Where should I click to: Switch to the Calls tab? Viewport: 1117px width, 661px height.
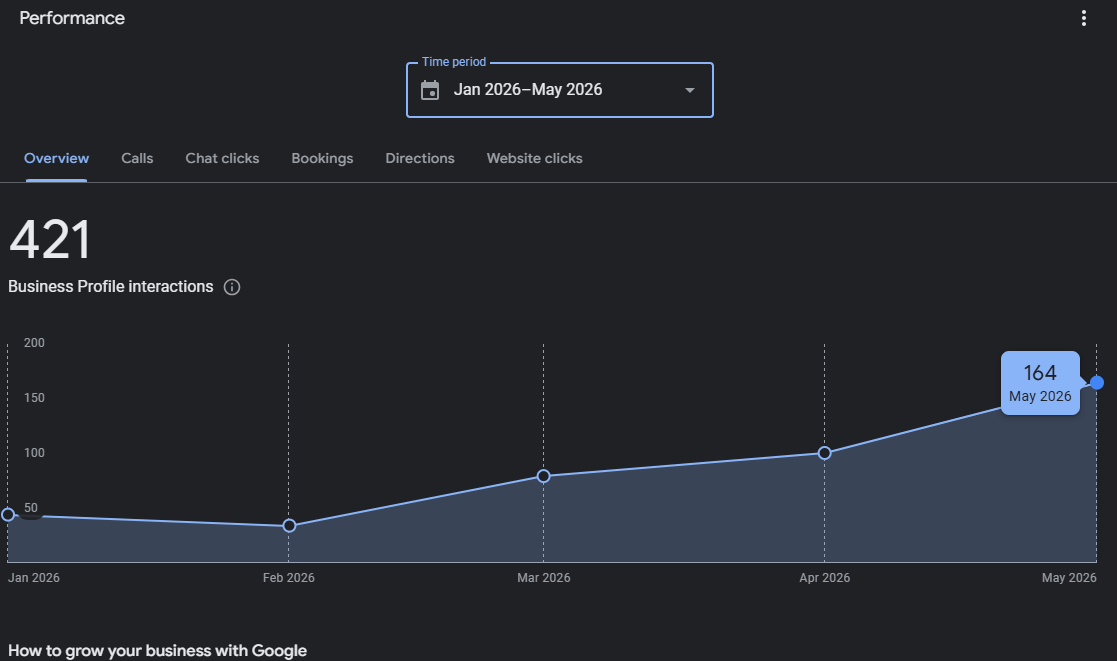tap(137, 158)
